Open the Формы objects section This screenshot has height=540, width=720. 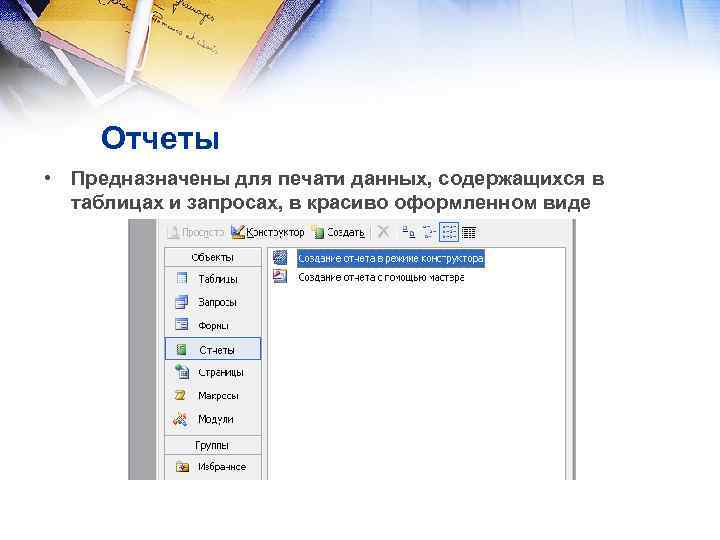213,325
